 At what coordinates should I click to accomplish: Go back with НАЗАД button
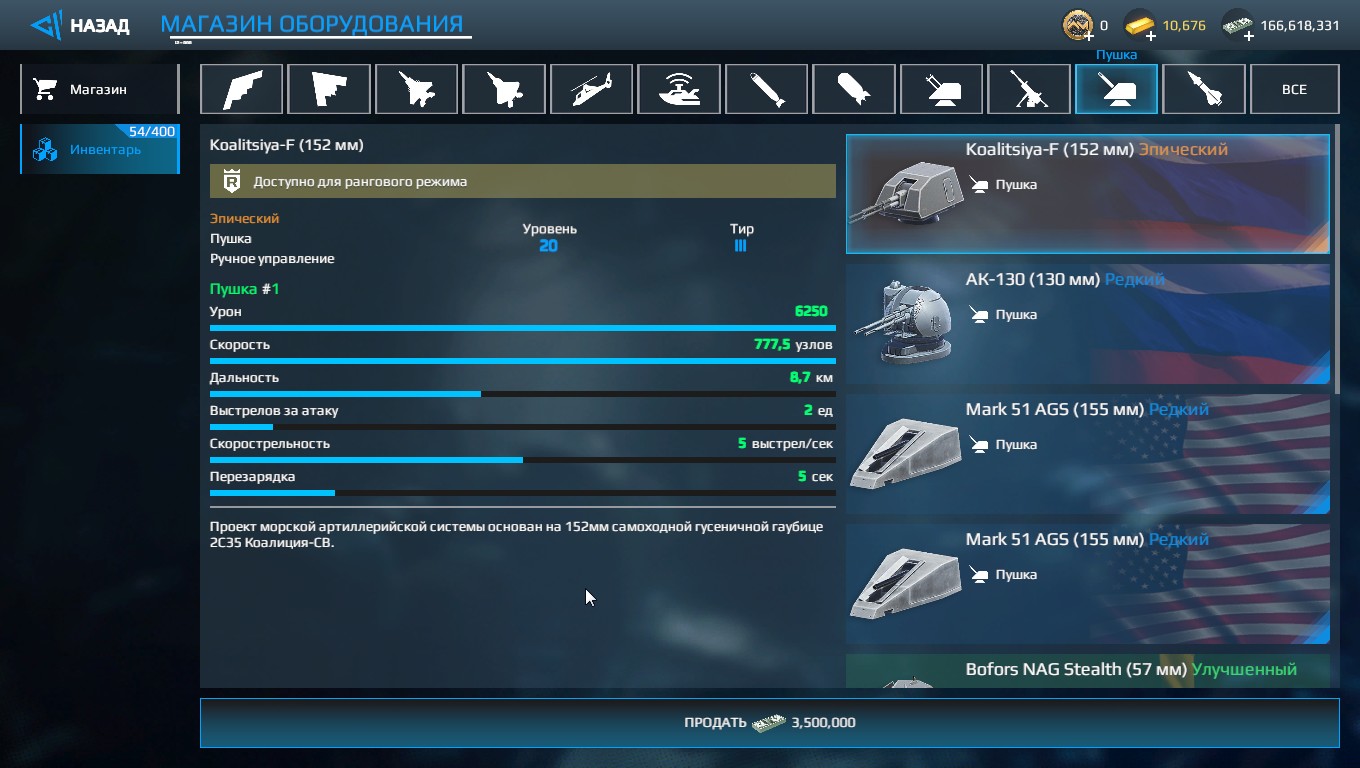click(80, 25)
